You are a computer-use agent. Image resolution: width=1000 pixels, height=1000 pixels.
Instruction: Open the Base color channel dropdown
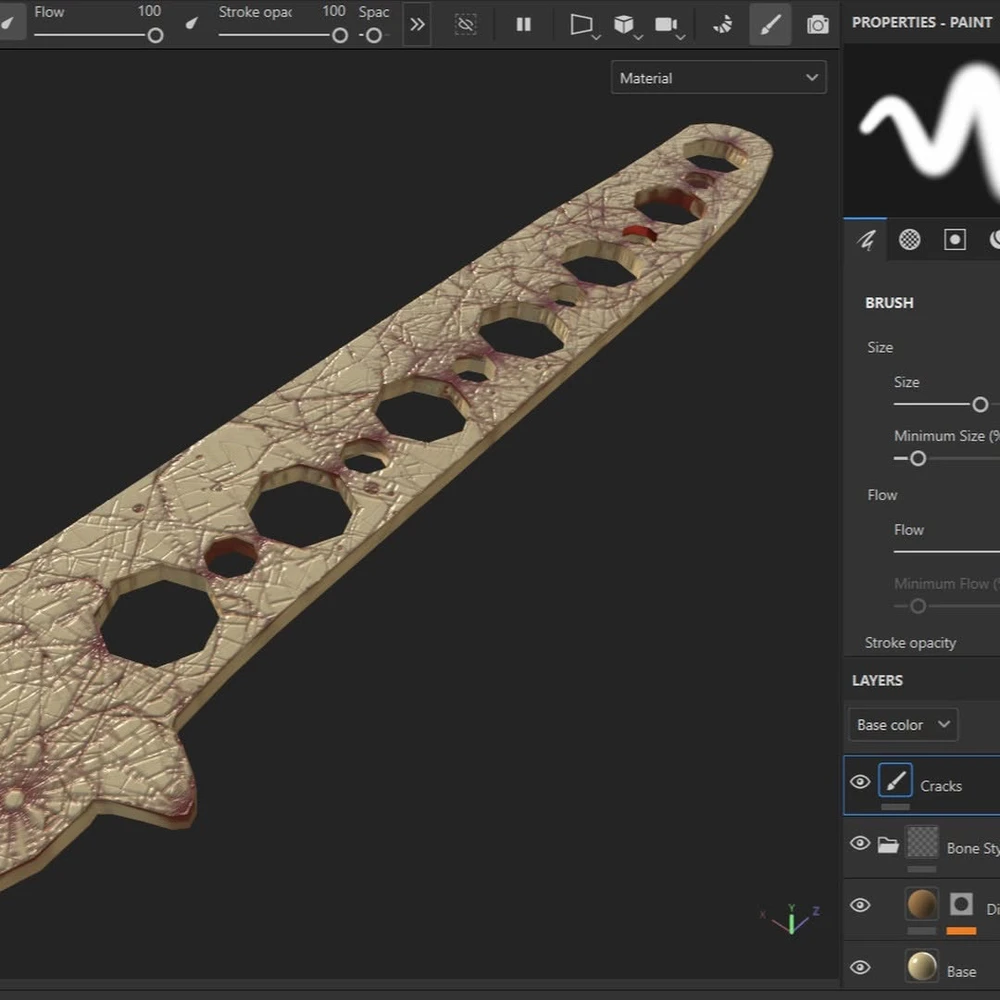point(902,725)
